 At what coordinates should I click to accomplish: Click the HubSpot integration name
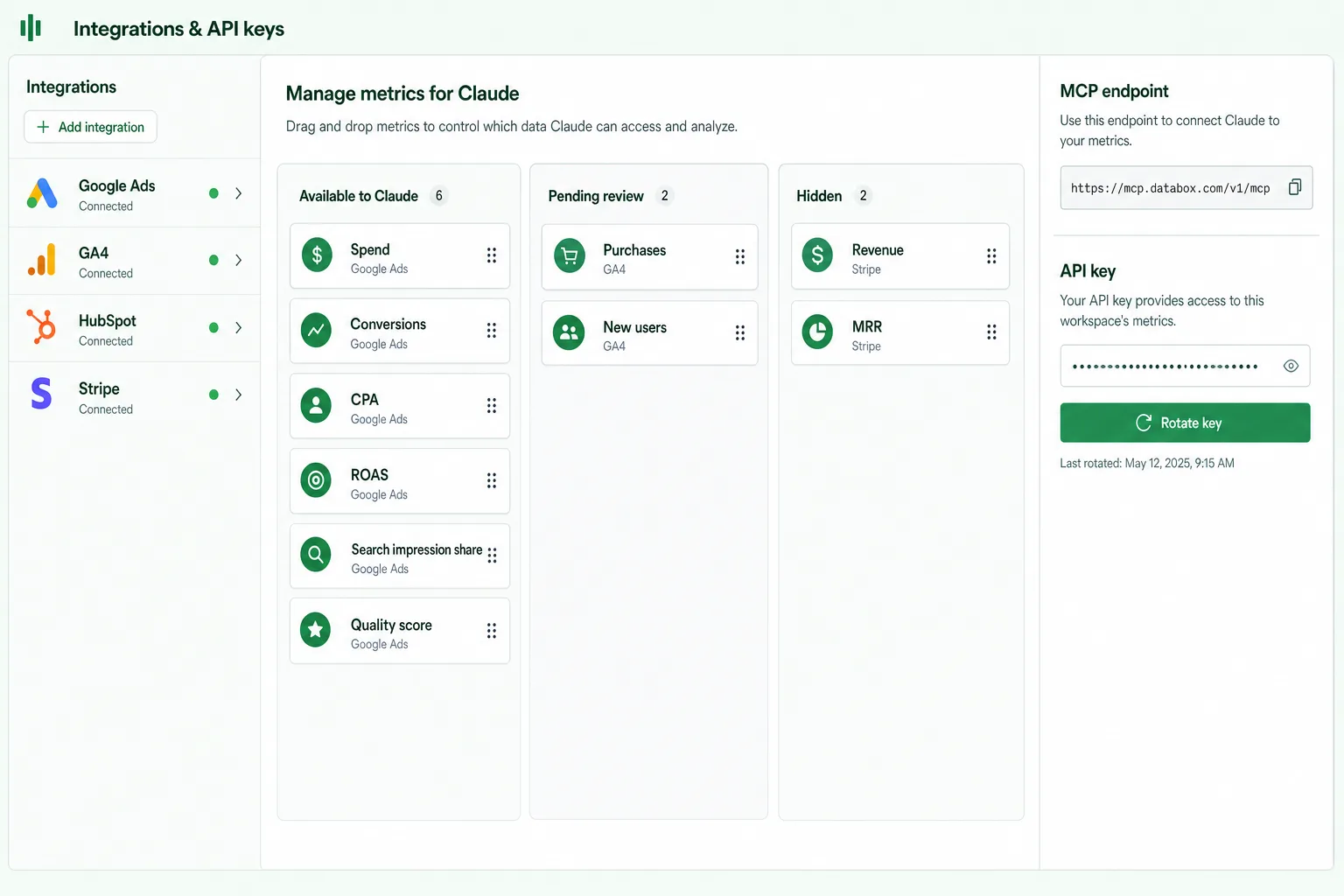pyautogui.click(x=108, y=320)
